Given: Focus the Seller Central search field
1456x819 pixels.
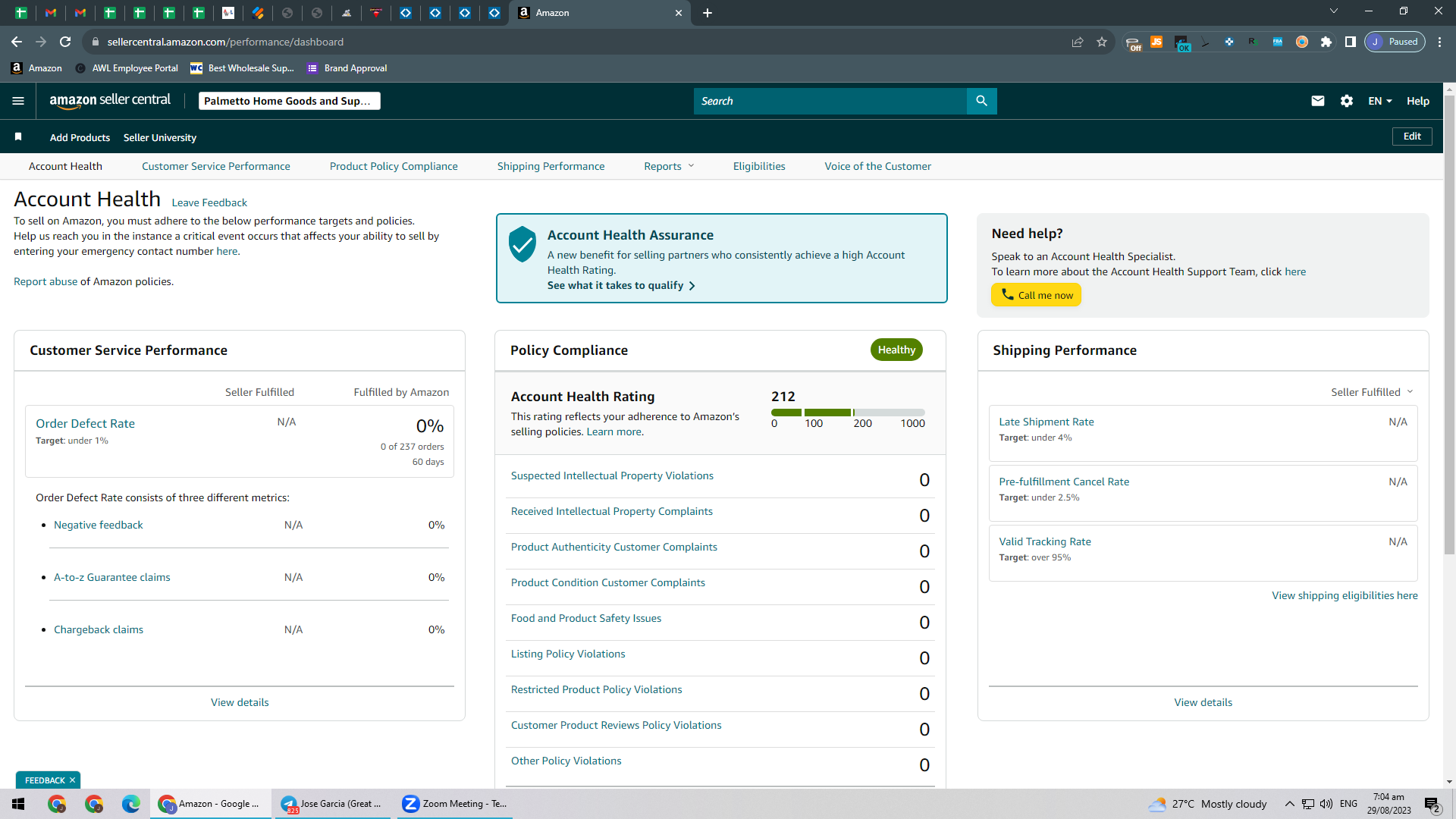Looking at the screenshot, I should click(x=830, y=101).
